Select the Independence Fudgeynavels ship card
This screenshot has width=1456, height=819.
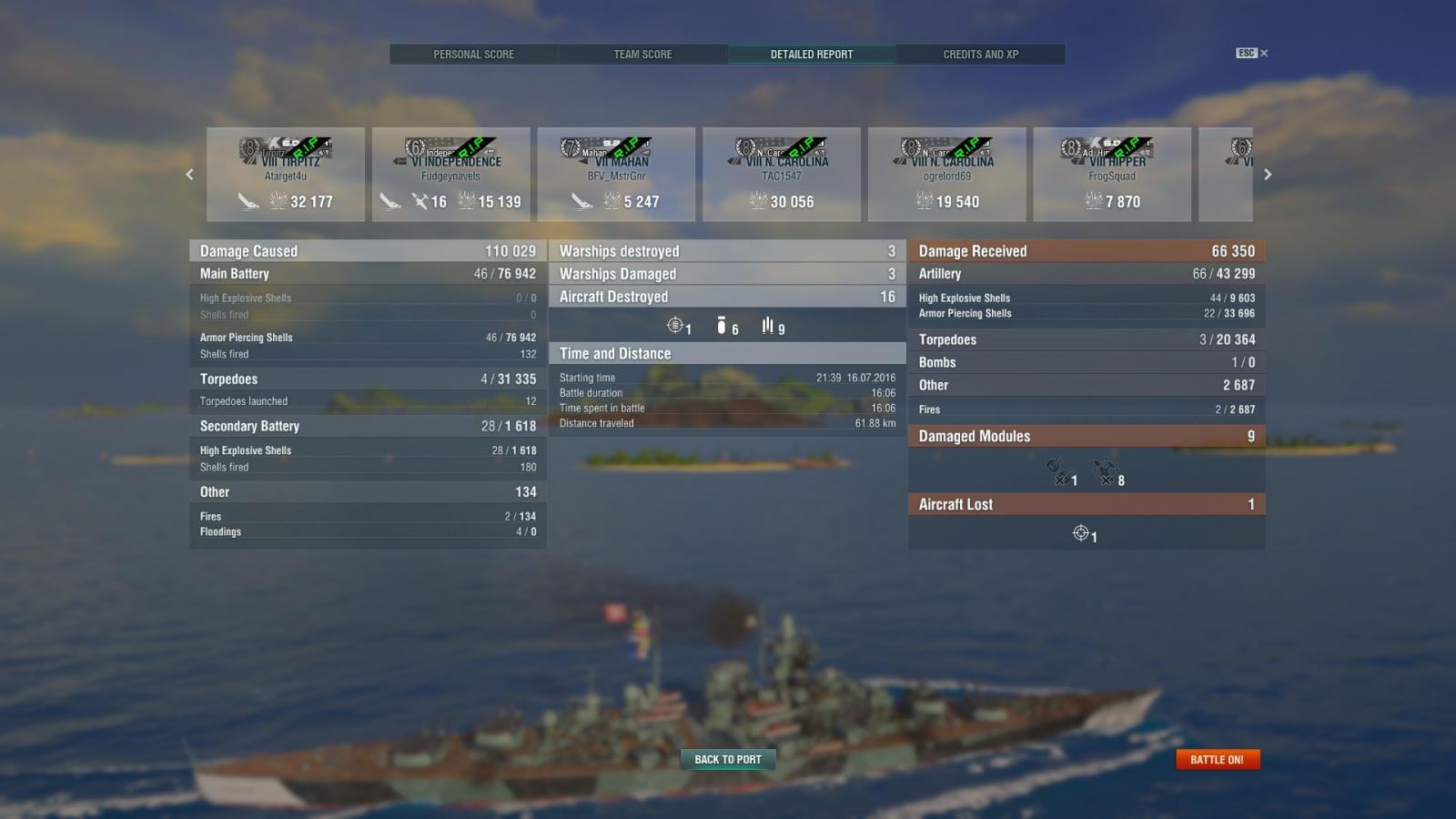point(450,175)
